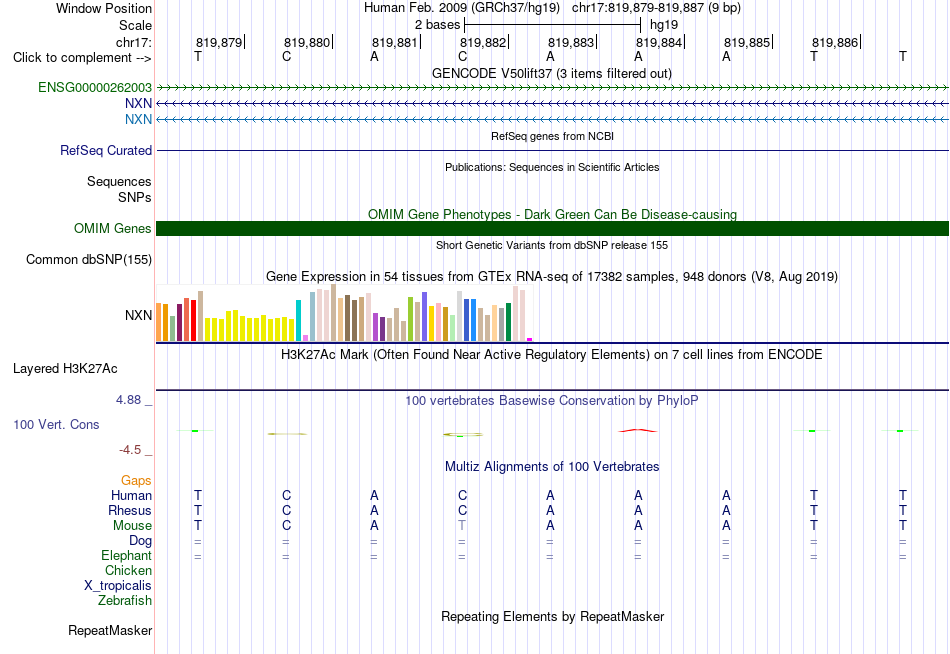Viewport: 950px width, 654px height.
Task: Select the Zebrafish alignment row label
Action: tap(125, 601)
